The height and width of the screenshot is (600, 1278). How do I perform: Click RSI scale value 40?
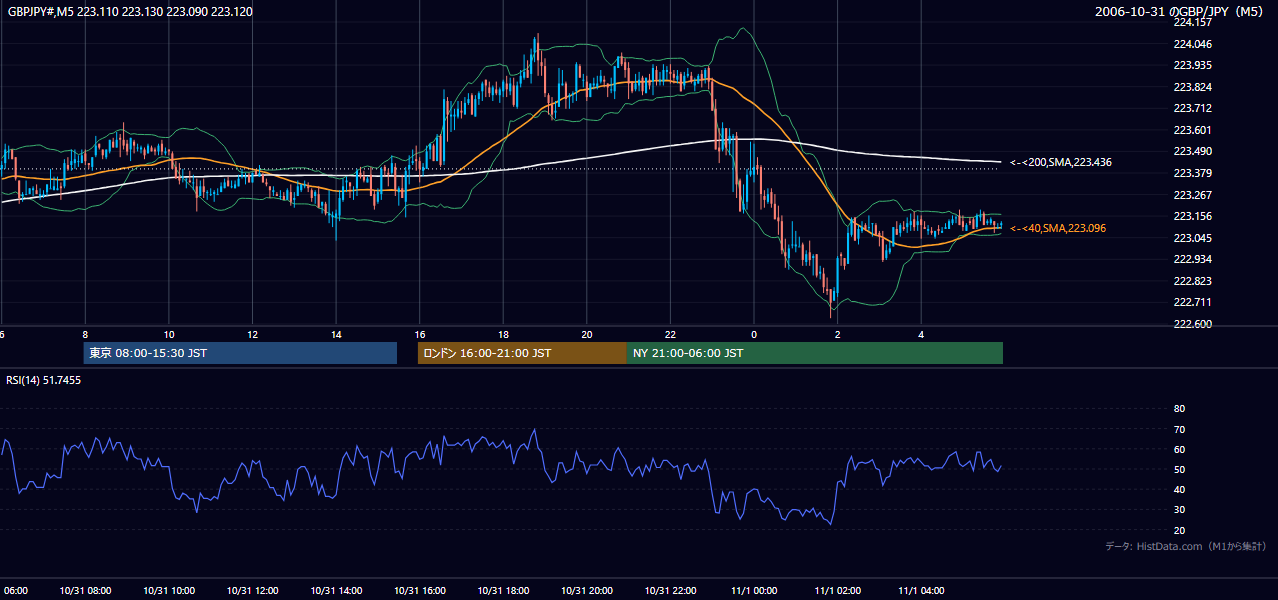[x=1179, y=489]
